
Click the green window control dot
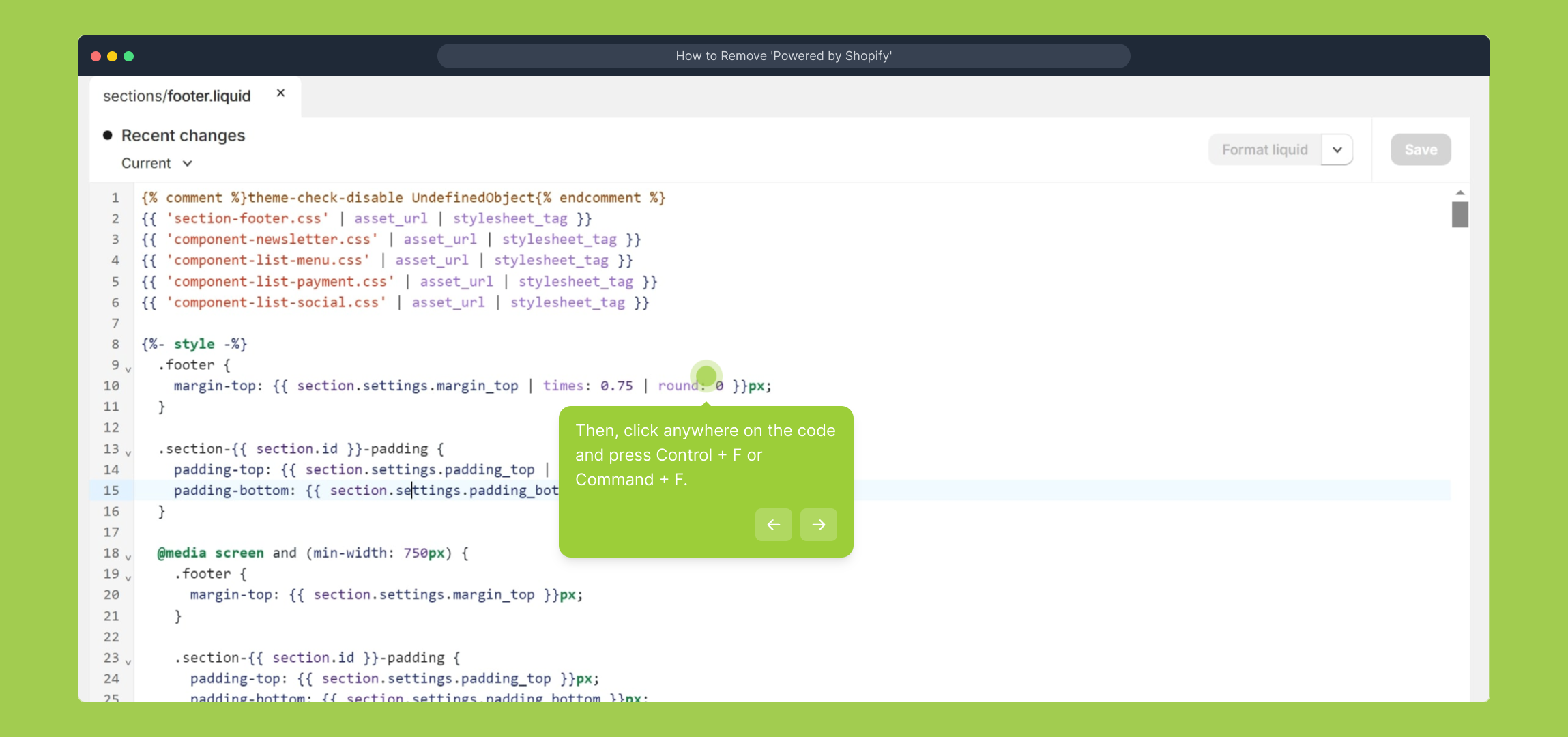pos(129,57)
